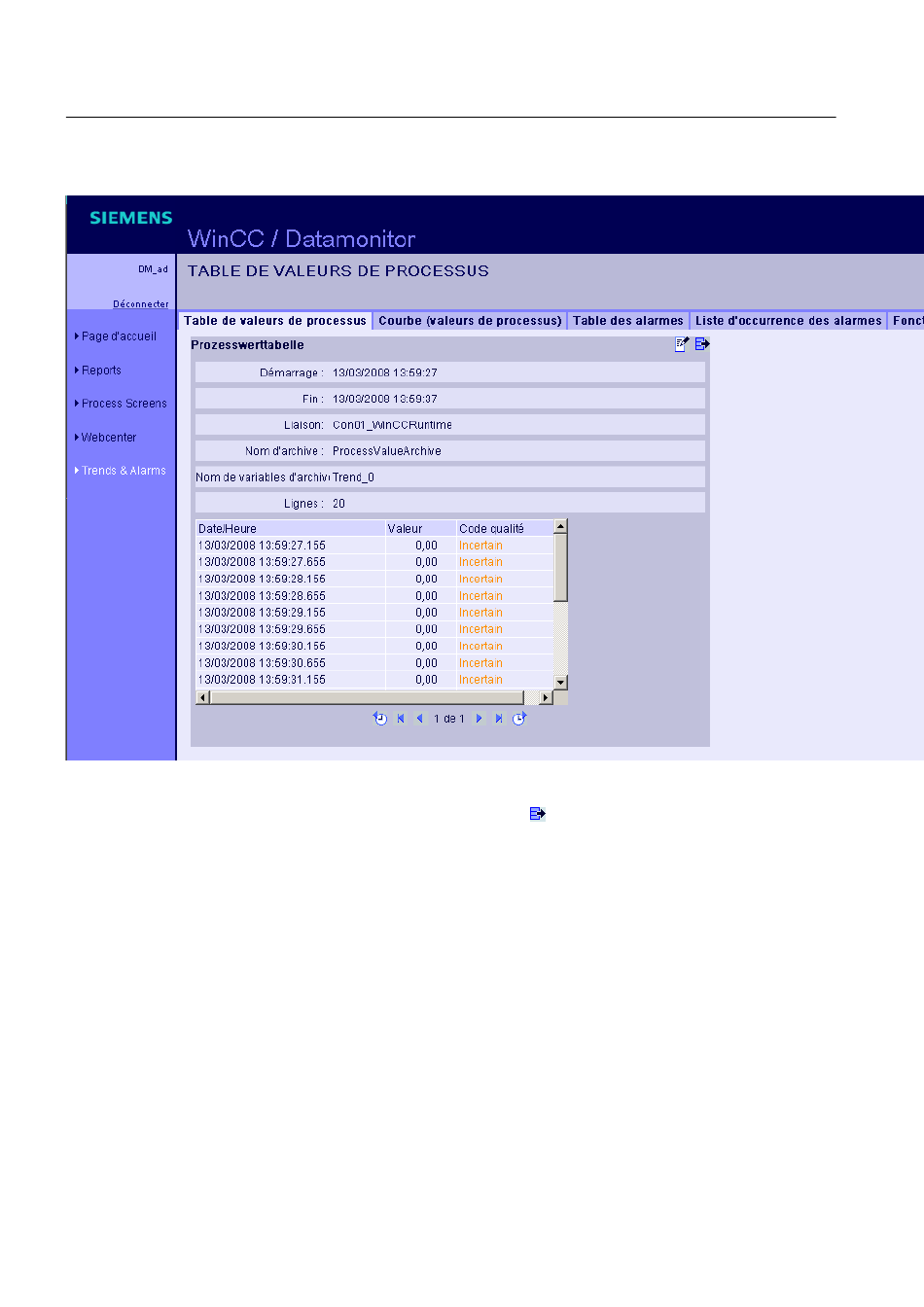The height and width of the screenshot is (1307, 924).
Task: Jump to the earlier time range (clock-back icon)
Action: coord(380,719)
